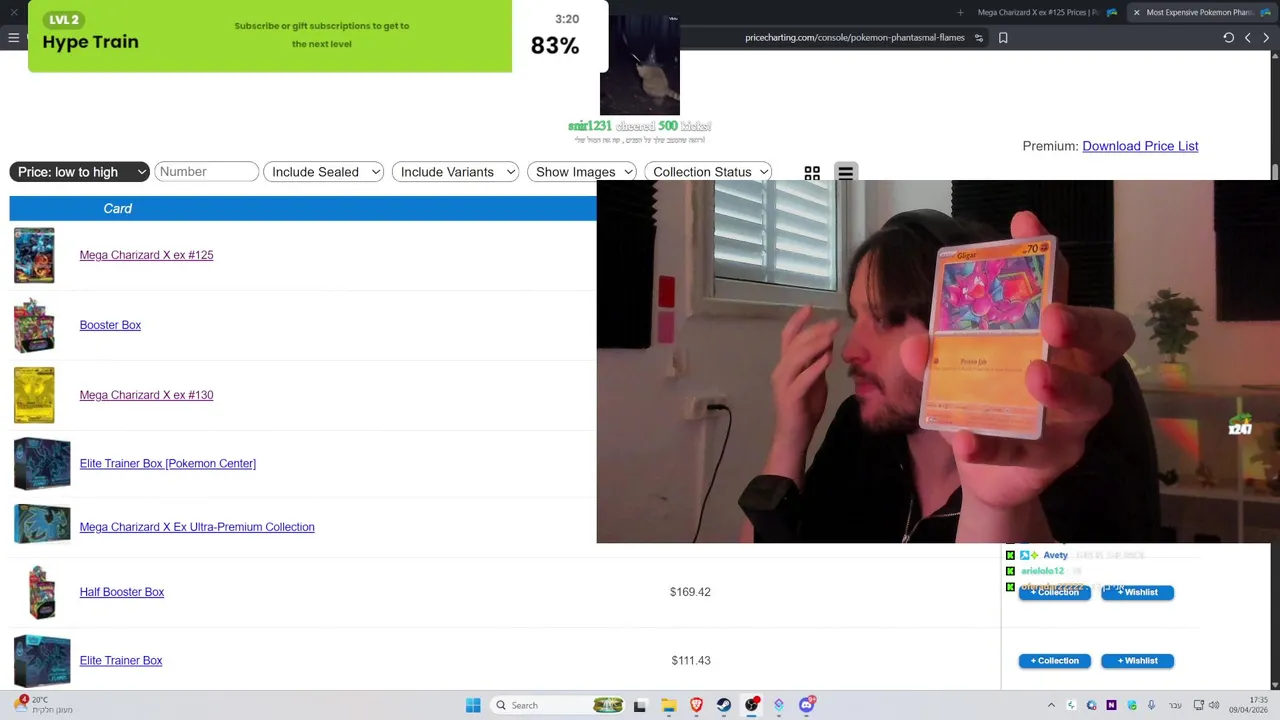This screenshot has width=1280, height=720.
Task: Click the Download Price List link
Action: click(x=1140, y=146)
